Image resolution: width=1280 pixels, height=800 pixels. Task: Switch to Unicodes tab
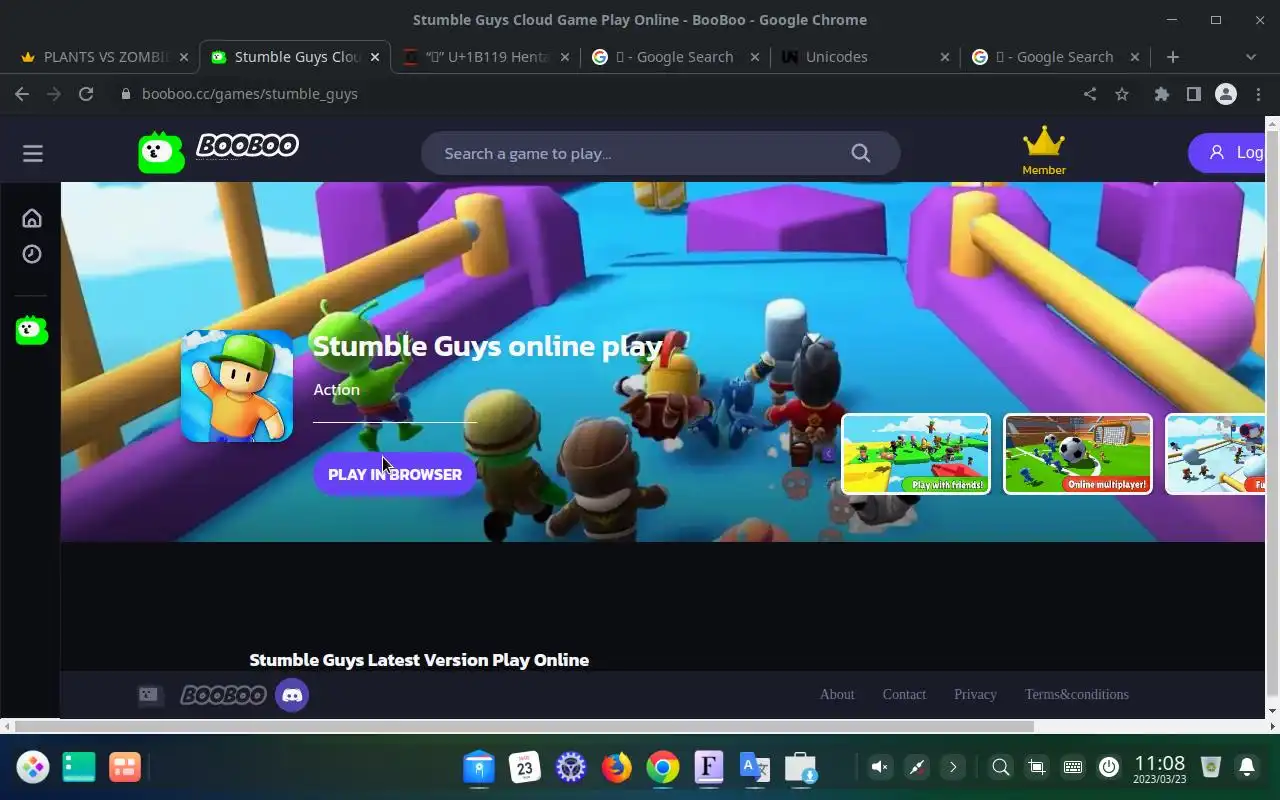click(865, 57)
